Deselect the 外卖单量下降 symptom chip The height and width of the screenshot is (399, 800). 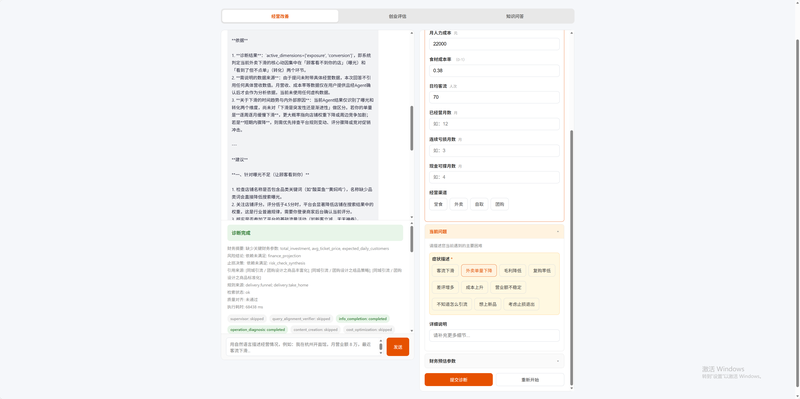pyautogui.click(x=479, y=270)
